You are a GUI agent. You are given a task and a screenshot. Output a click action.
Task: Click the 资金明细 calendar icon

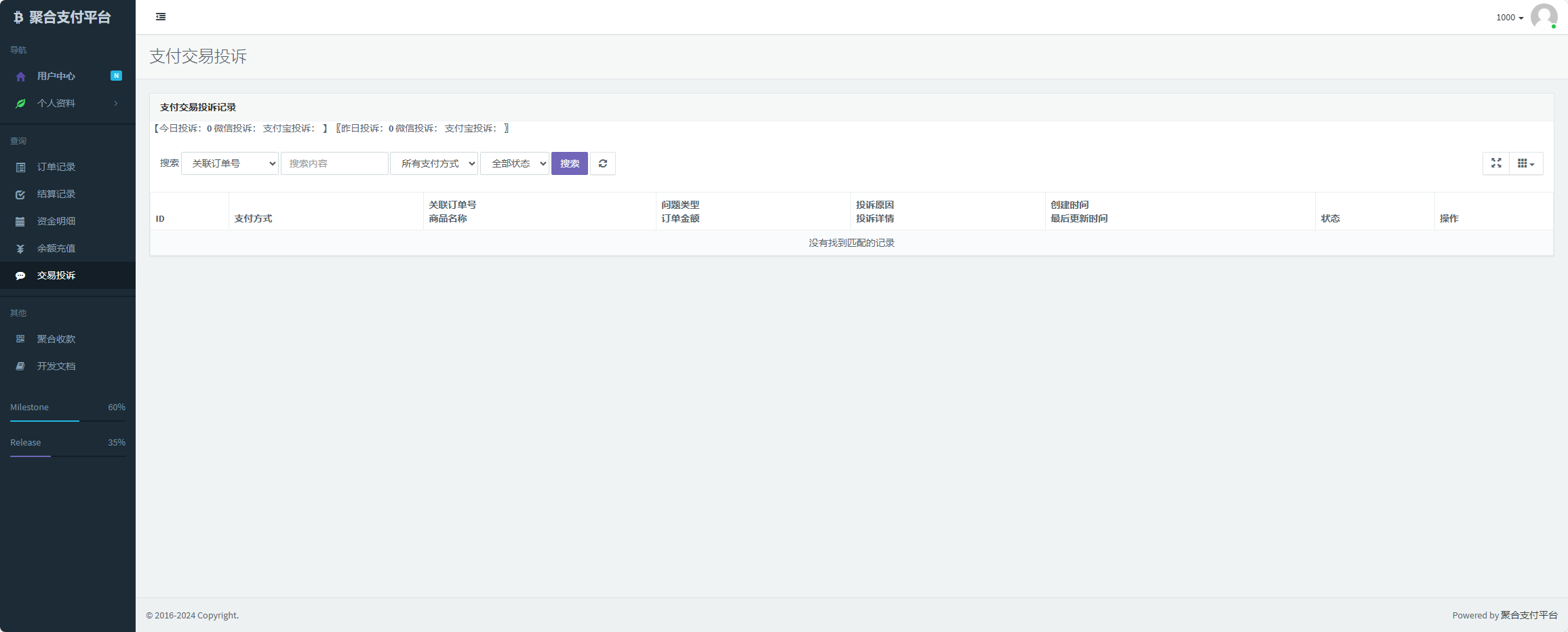[x=20, y=222]
